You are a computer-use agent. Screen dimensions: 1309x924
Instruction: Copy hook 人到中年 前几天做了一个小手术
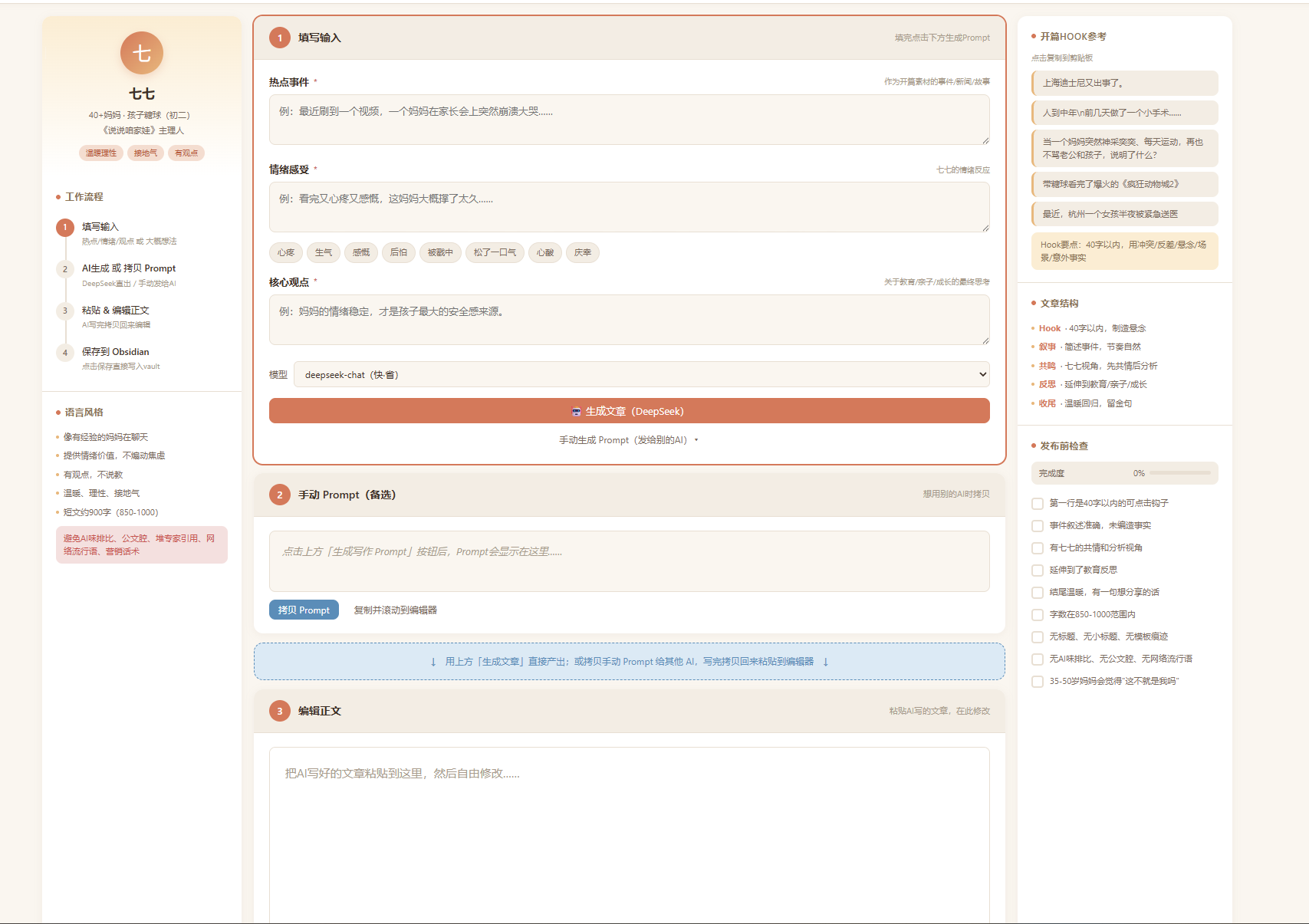(1125, 113)
